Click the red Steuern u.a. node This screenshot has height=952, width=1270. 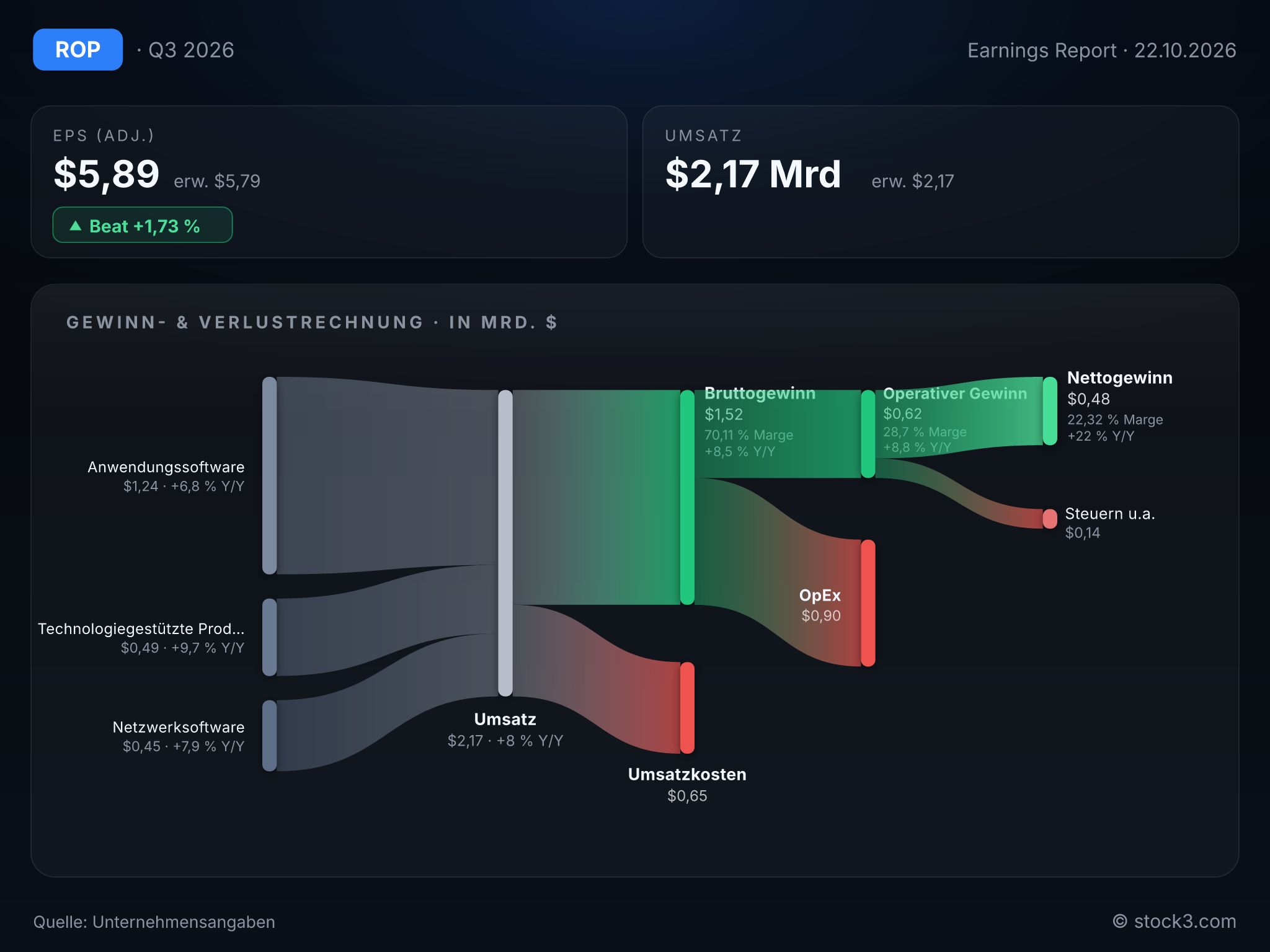[1050, 519]
